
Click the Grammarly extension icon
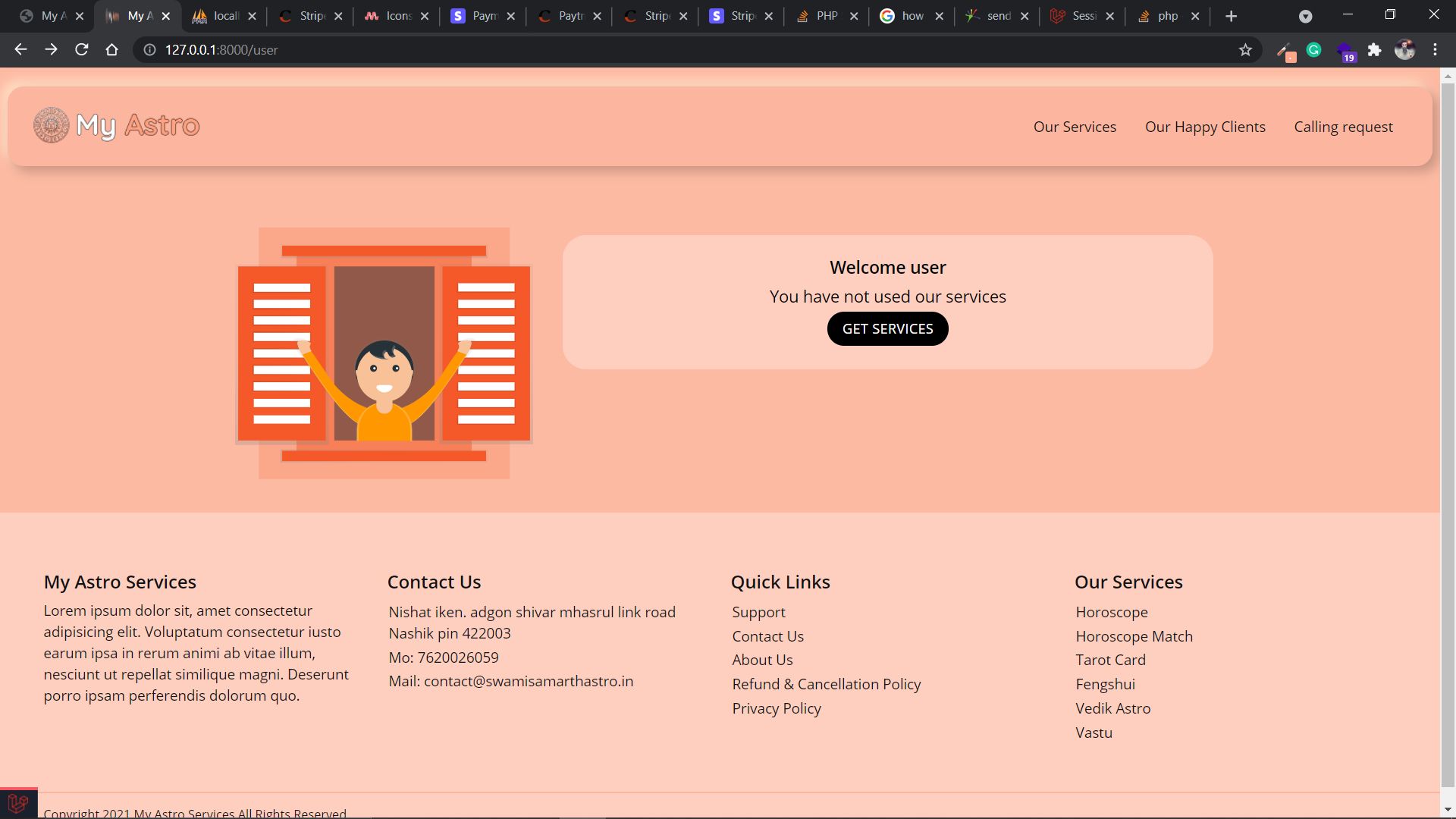pos(1314,50)
